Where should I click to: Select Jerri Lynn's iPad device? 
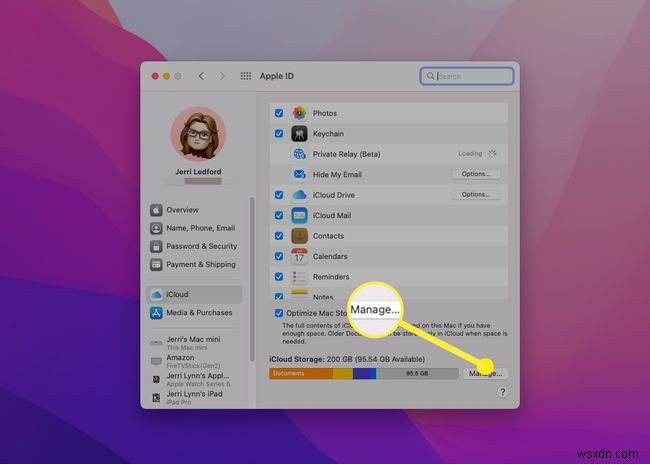193,398
